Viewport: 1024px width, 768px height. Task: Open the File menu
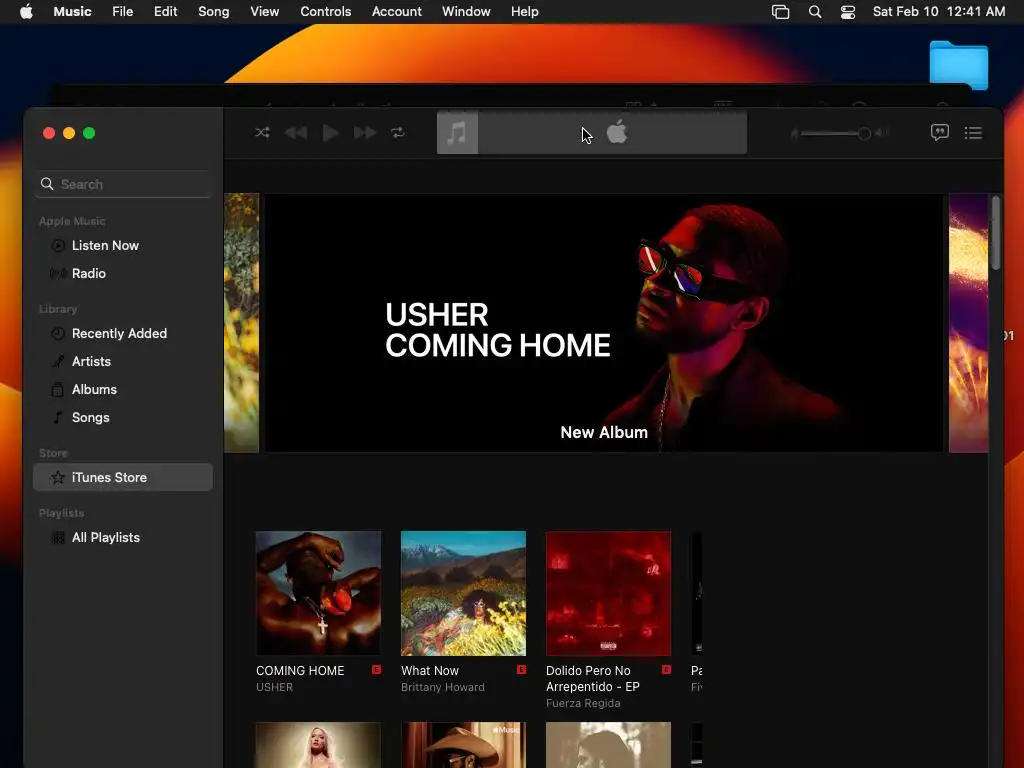click(x=123, y=12)
